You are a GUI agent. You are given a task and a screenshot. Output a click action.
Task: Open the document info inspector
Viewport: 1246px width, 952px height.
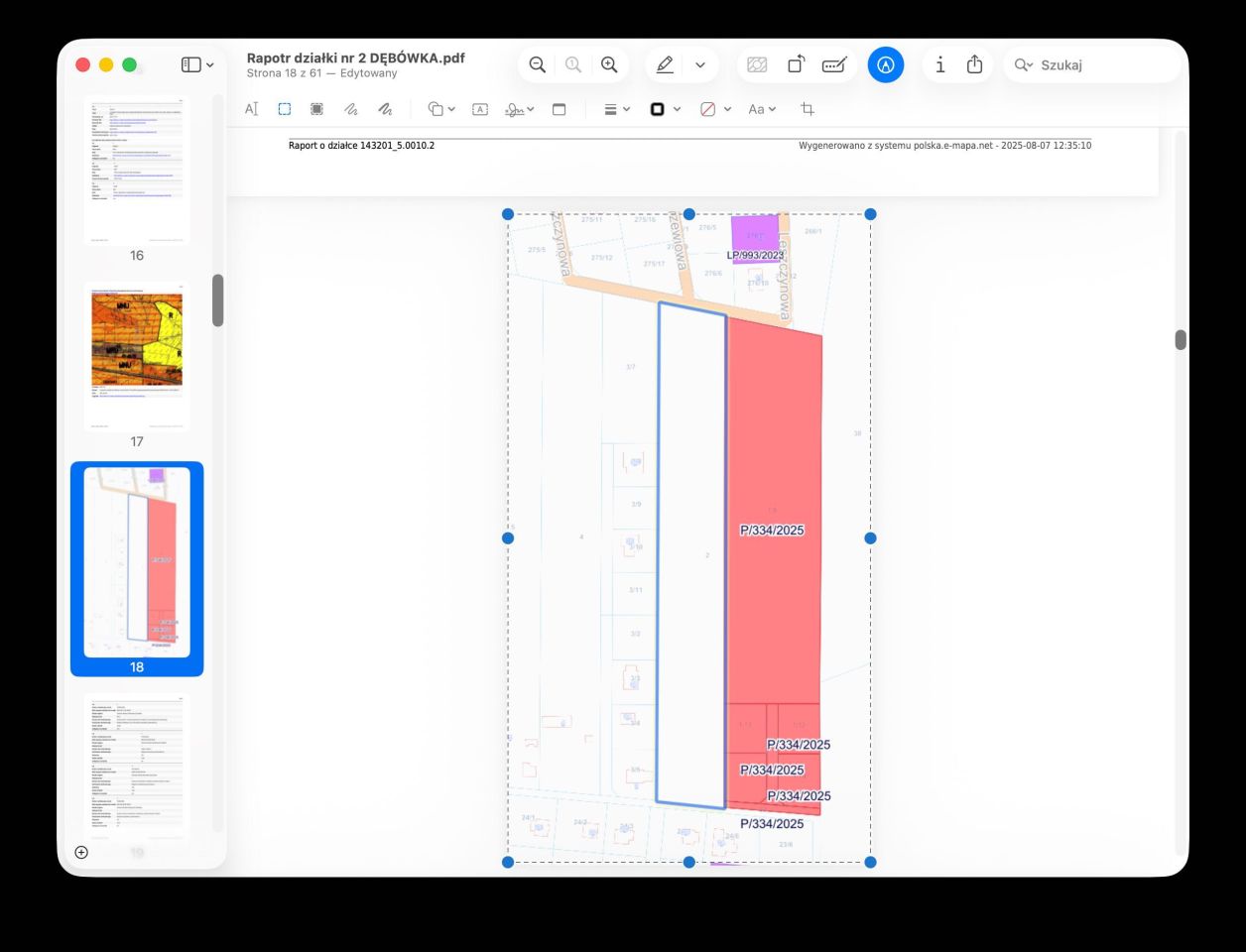coord(939,64)
